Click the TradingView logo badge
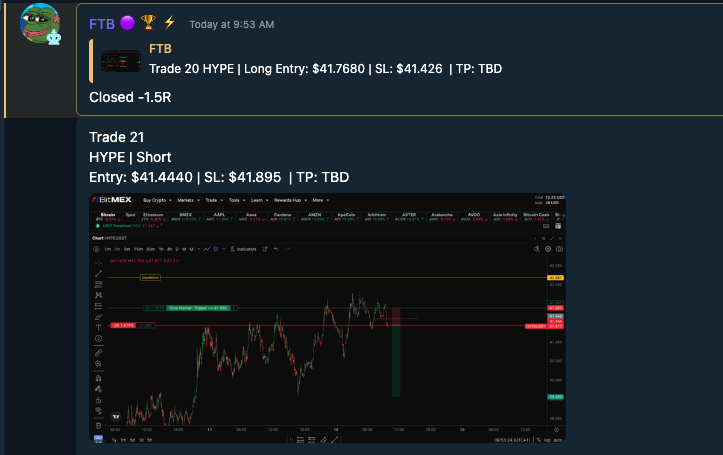This screenshot has height=455, width=723. click(116, 417)
